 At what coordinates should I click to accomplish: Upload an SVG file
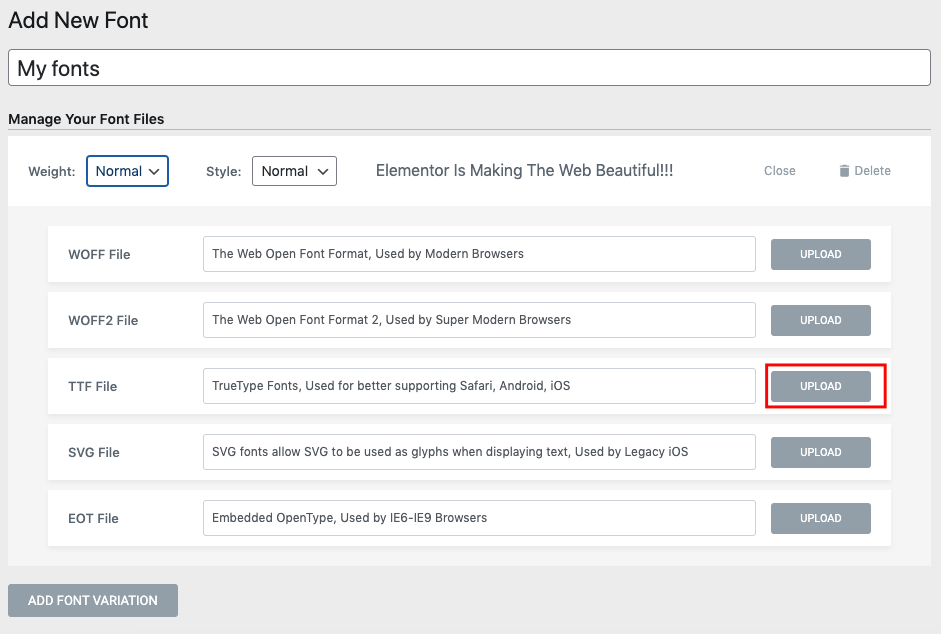coord(820,453)
